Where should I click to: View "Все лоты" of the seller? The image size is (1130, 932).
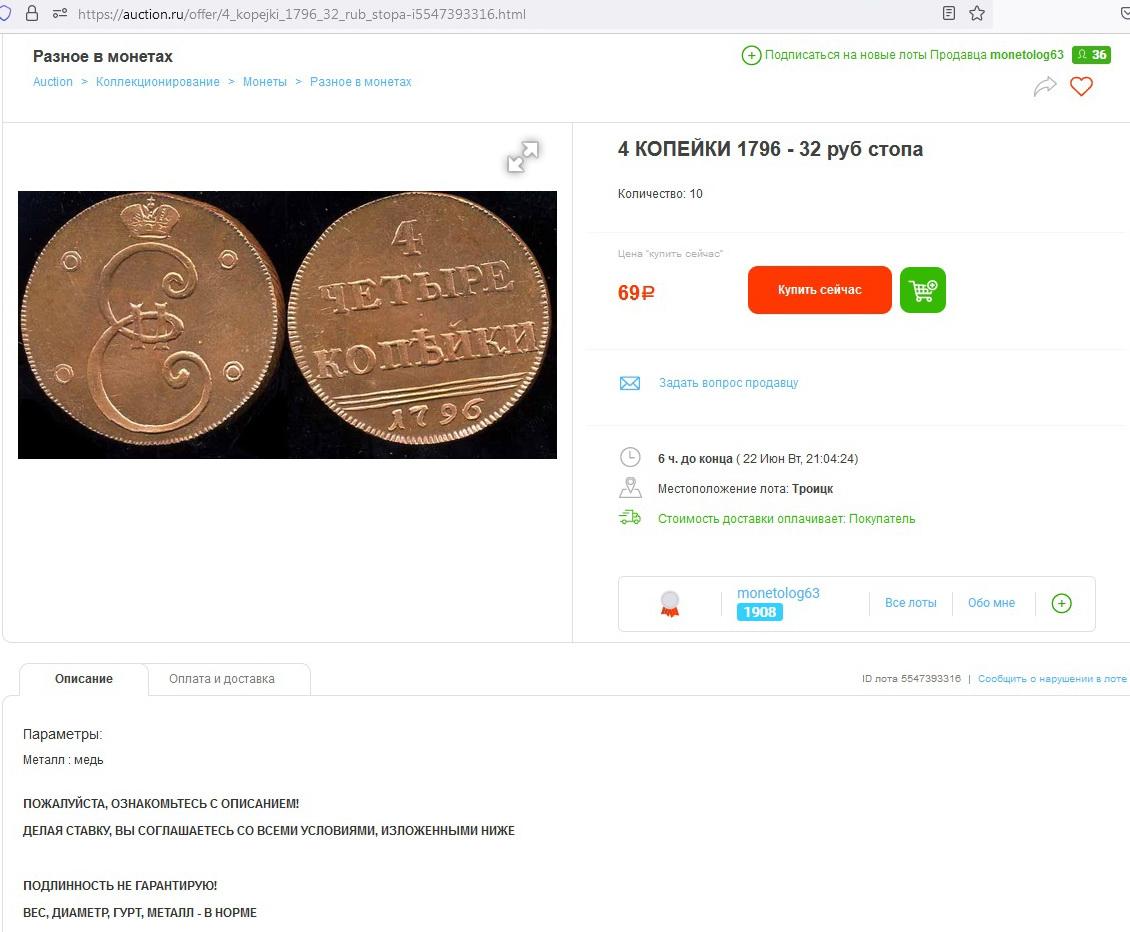(x=910, y=603)
